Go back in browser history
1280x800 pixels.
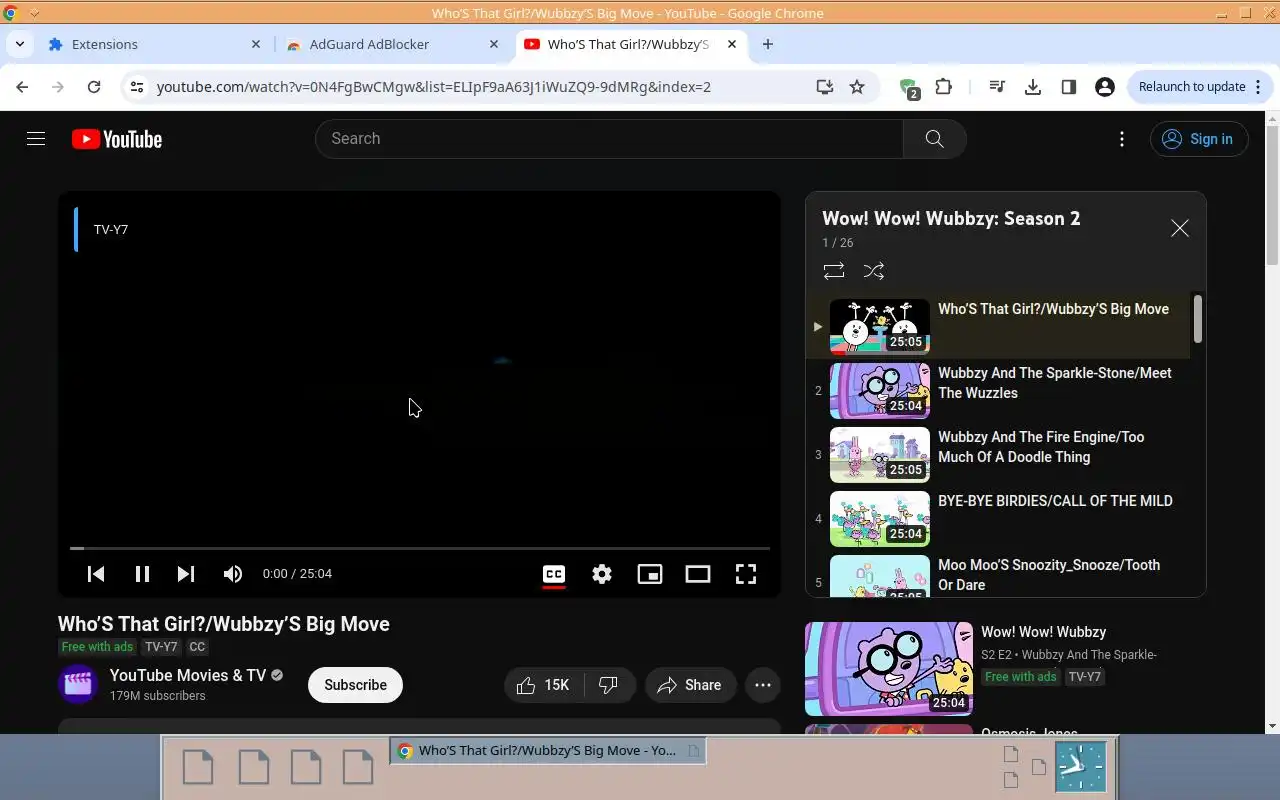[x=22, y=87]
